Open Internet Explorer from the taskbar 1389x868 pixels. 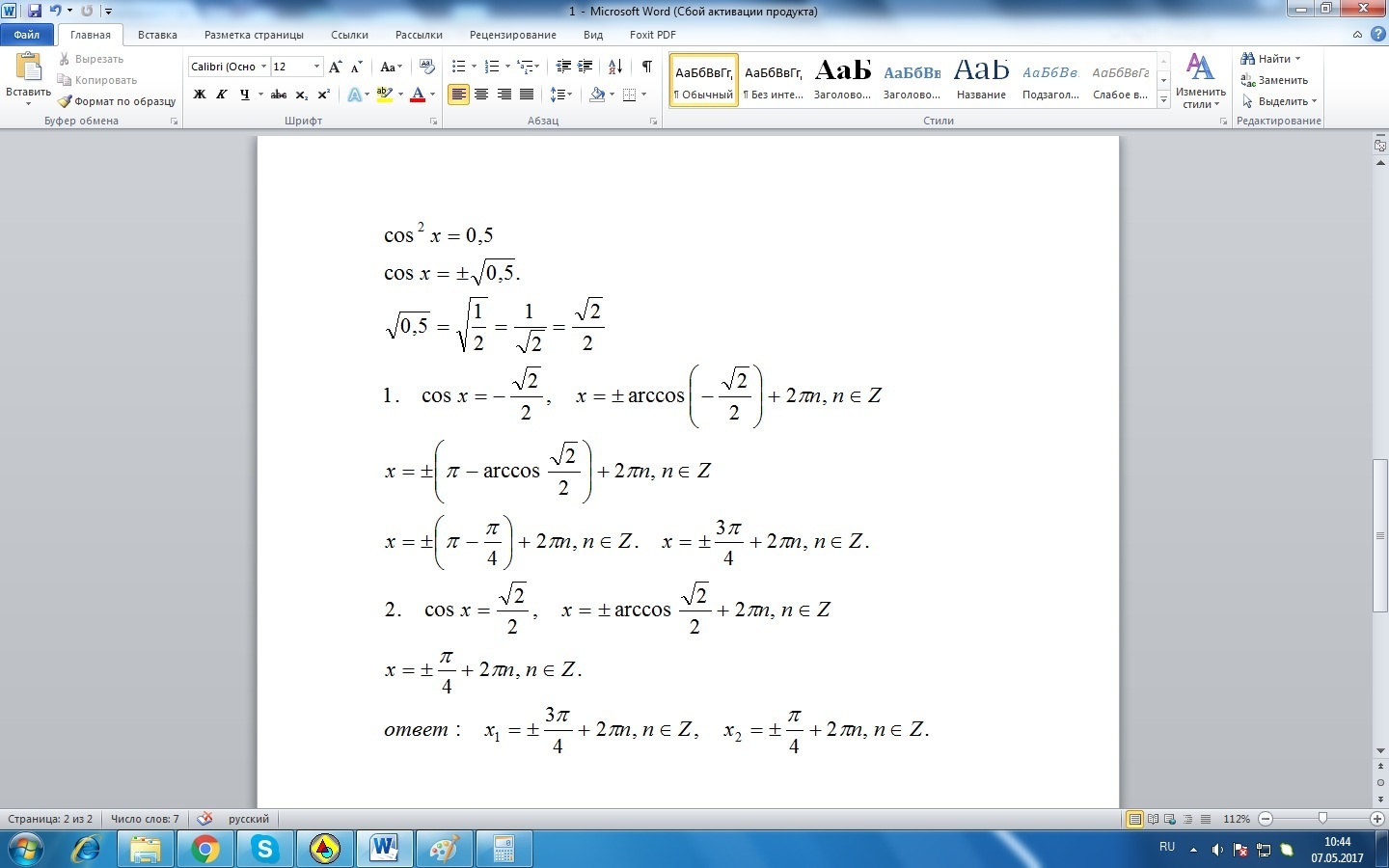click(87, 850)
